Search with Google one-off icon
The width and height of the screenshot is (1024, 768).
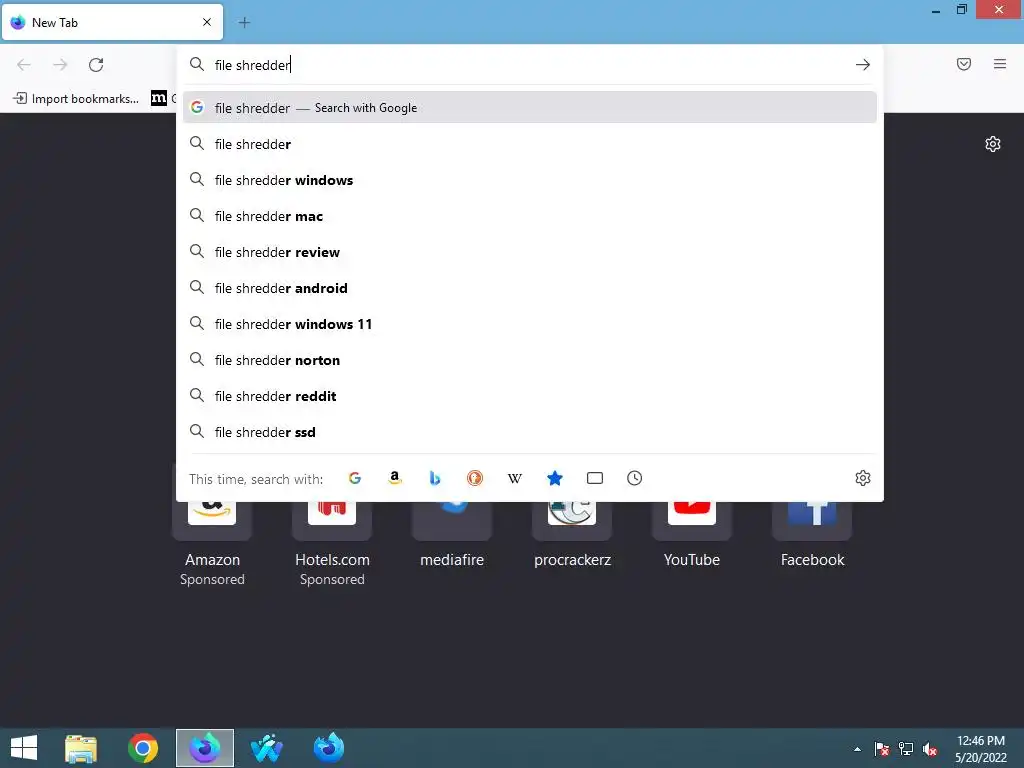[x=355, y=478]
